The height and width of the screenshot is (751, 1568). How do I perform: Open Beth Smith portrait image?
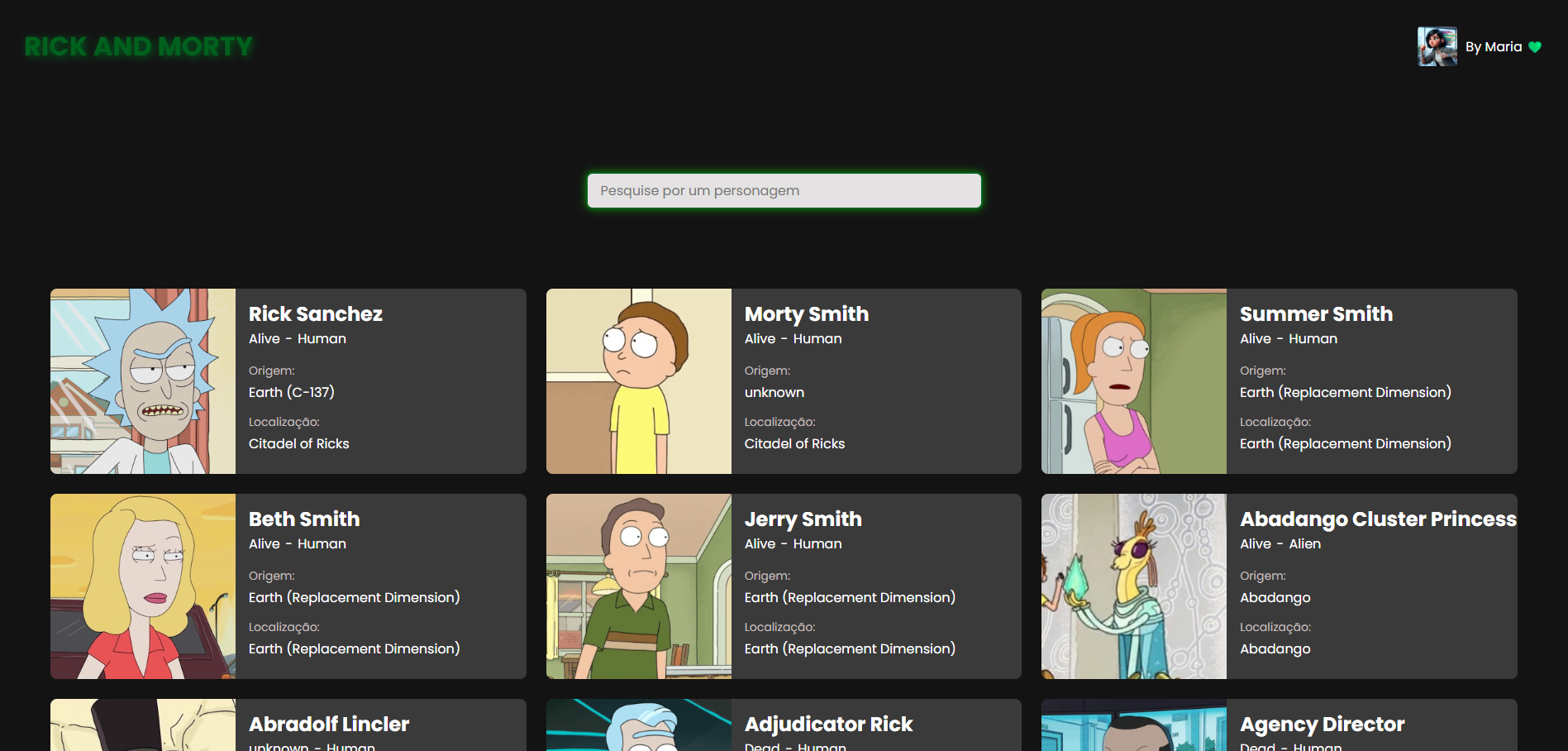[x=143, y=586]
